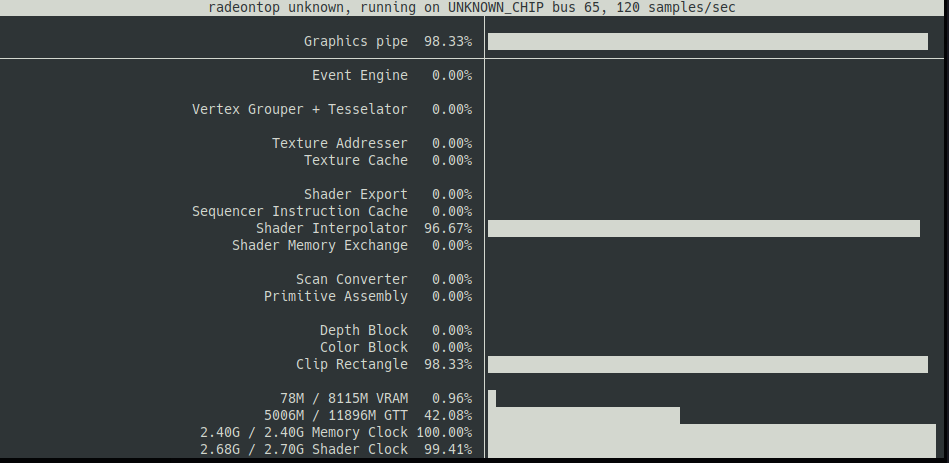The width and height of the screenshot is (949, 463).
Task: Click the VRAM 0.96% usage bar
Action: click(x=492, y=398)
